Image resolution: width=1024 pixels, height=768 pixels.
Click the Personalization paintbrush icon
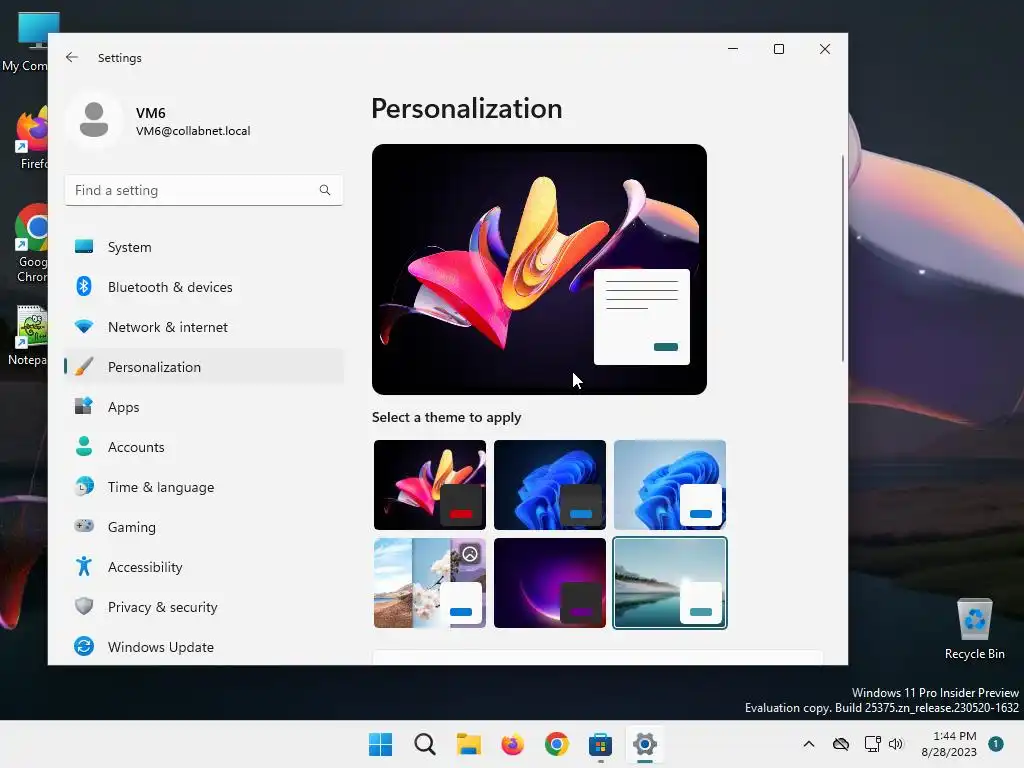point(84,366)
